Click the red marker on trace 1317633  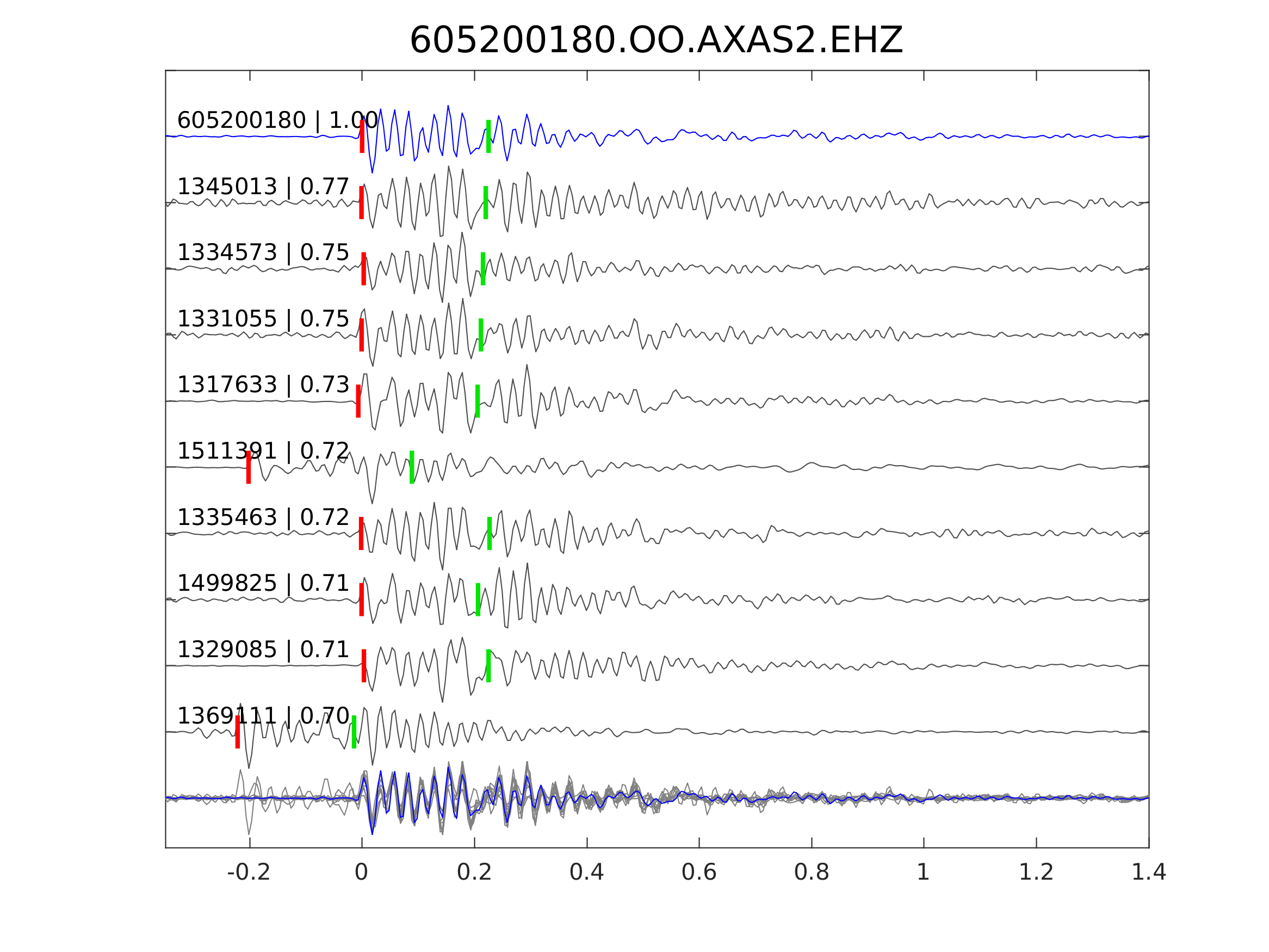(x=358, y=401)
